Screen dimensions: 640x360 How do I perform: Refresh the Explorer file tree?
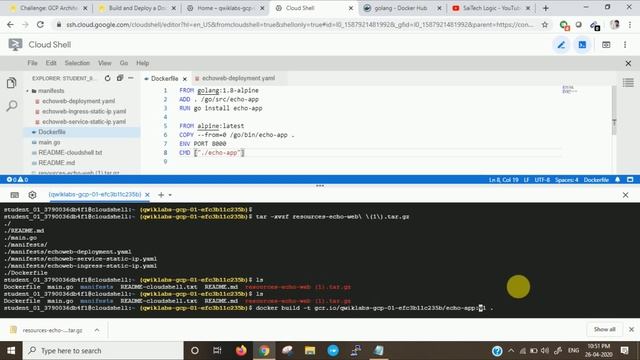(107, 78)
